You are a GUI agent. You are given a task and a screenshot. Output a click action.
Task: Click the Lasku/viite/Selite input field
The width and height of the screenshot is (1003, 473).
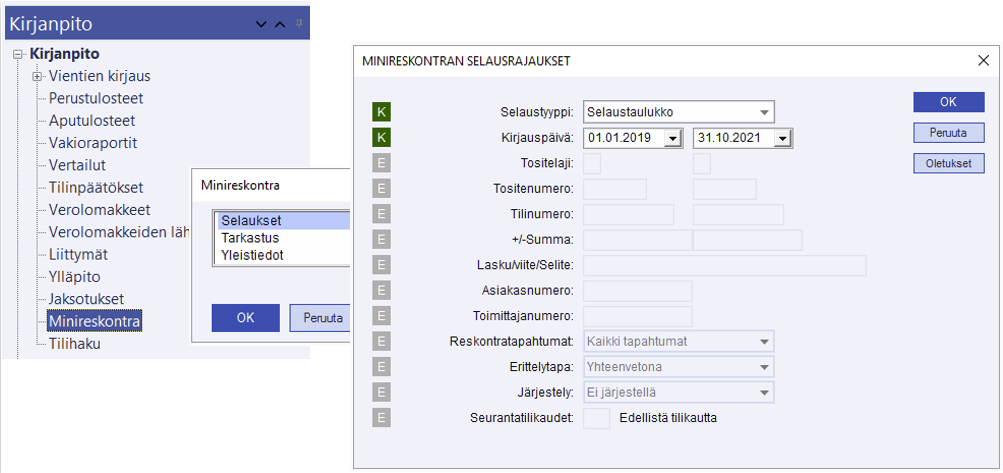724,265
